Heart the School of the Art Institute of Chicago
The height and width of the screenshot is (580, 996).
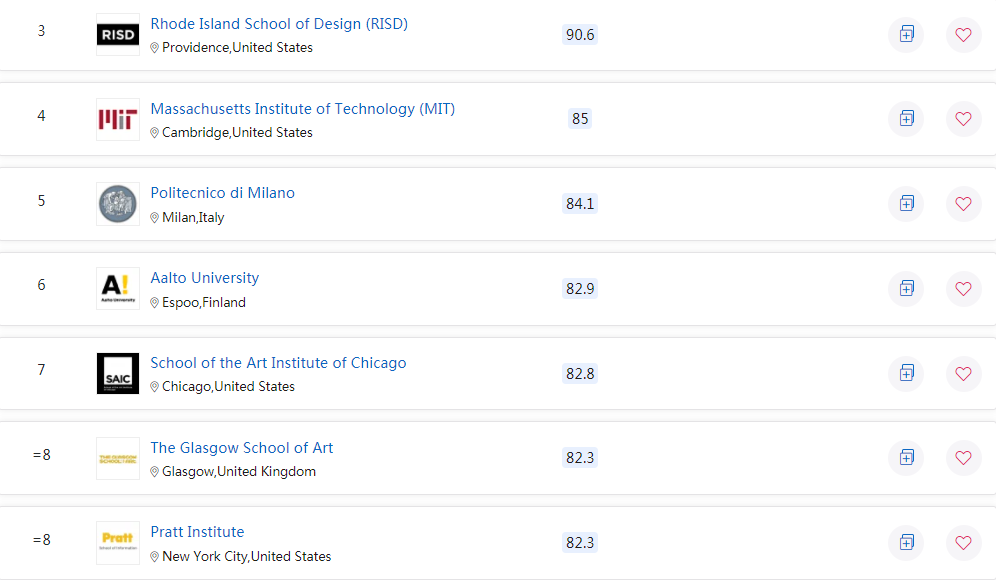963,373
